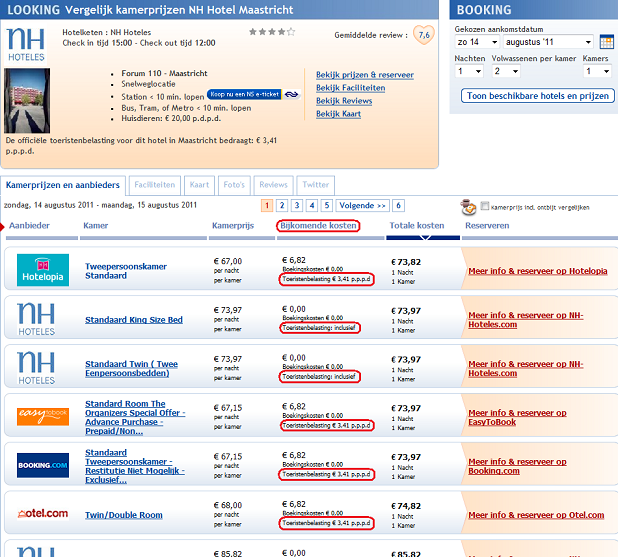Click Reserveren column header
The height and width of the screenshot is (557, 618).
487,225
